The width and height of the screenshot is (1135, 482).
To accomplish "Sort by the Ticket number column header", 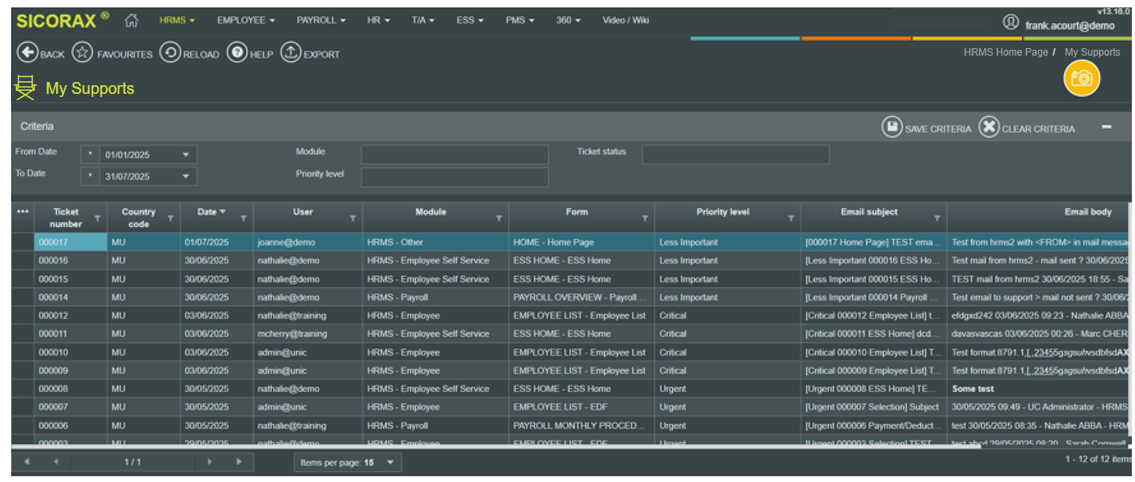I will [66, 218].
